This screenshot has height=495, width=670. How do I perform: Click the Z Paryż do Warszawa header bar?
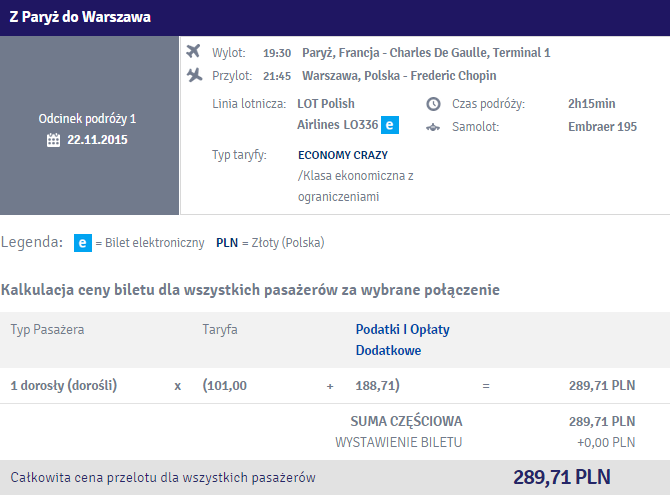[335, 18]
